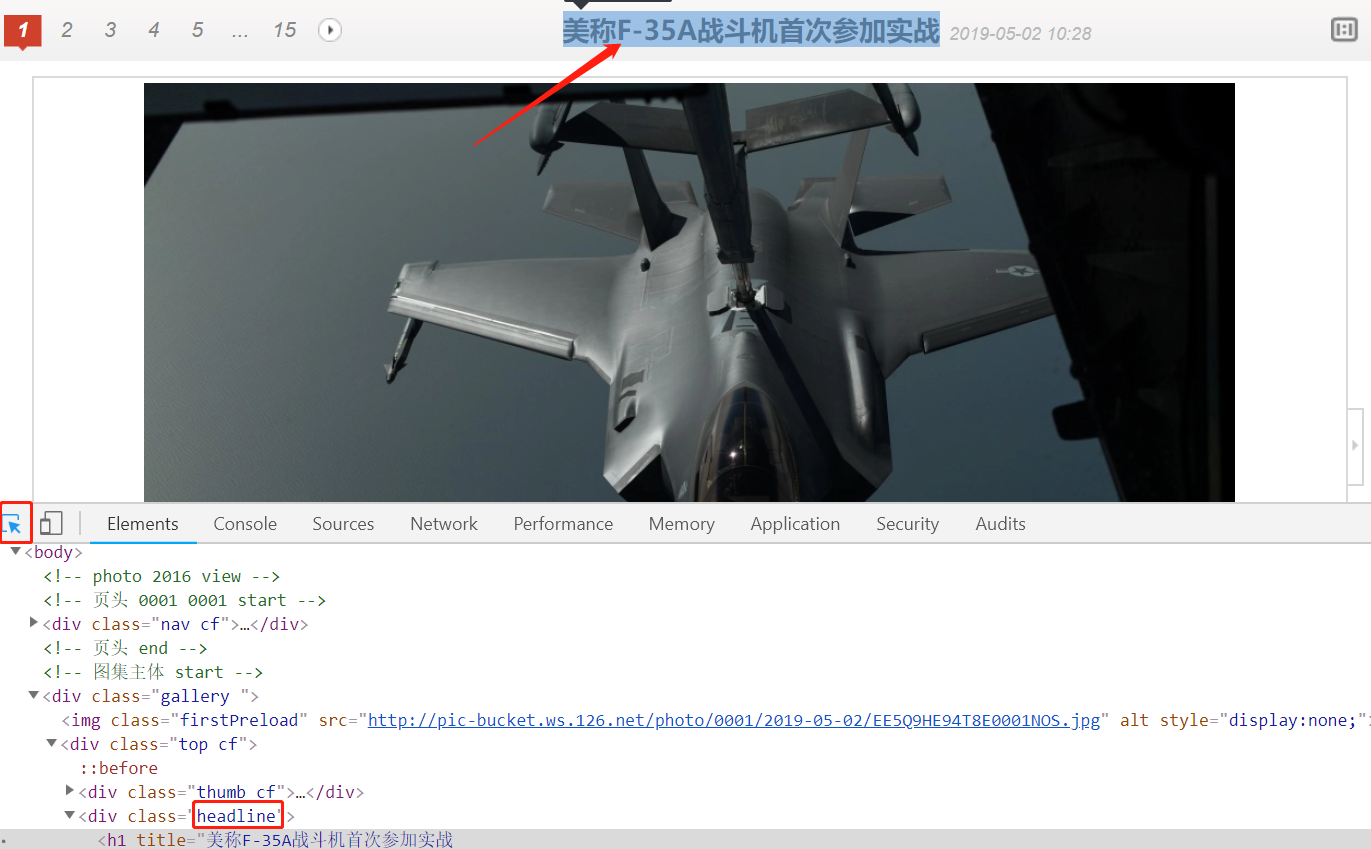This screenshot has height=849, width=1371.
Task: Click the next pages arrow in pagination
Action: 330,30
